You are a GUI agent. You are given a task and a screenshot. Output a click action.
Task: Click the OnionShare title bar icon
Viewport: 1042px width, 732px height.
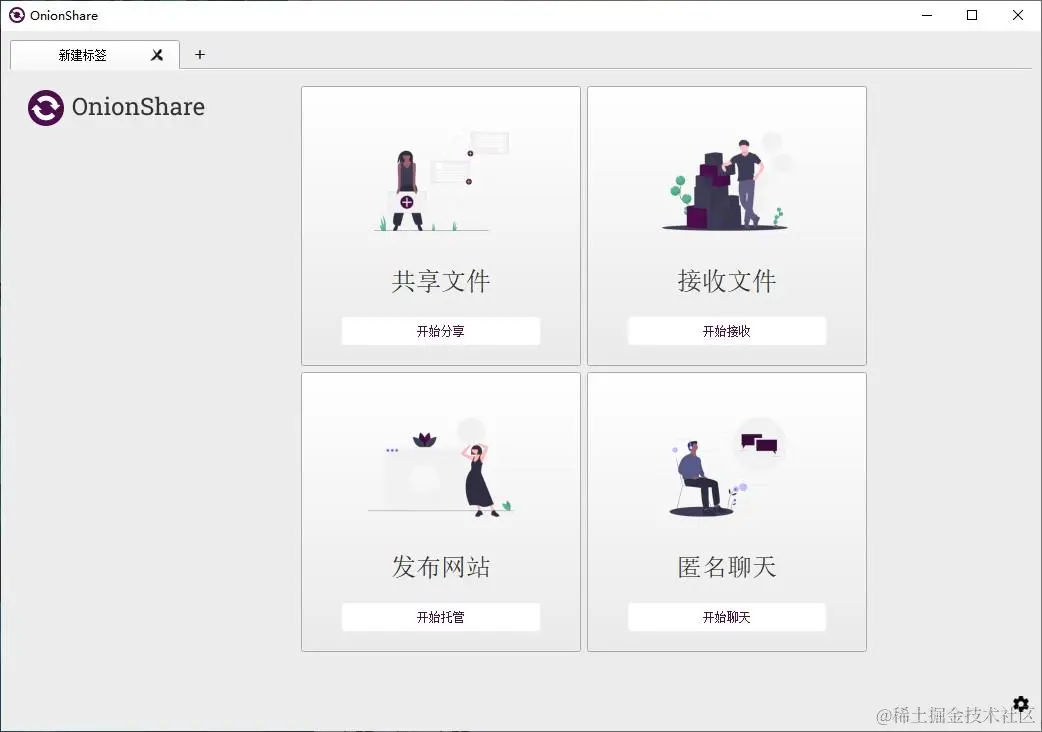[x=17, y=15]
